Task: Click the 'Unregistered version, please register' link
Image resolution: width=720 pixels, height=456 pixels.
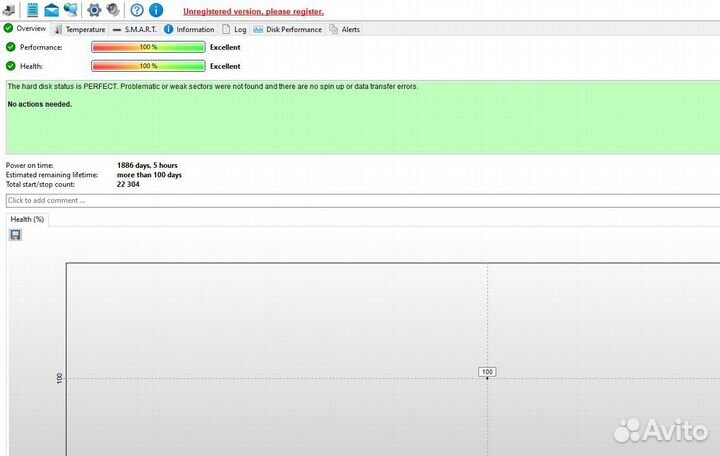Action: click(253, 11)
